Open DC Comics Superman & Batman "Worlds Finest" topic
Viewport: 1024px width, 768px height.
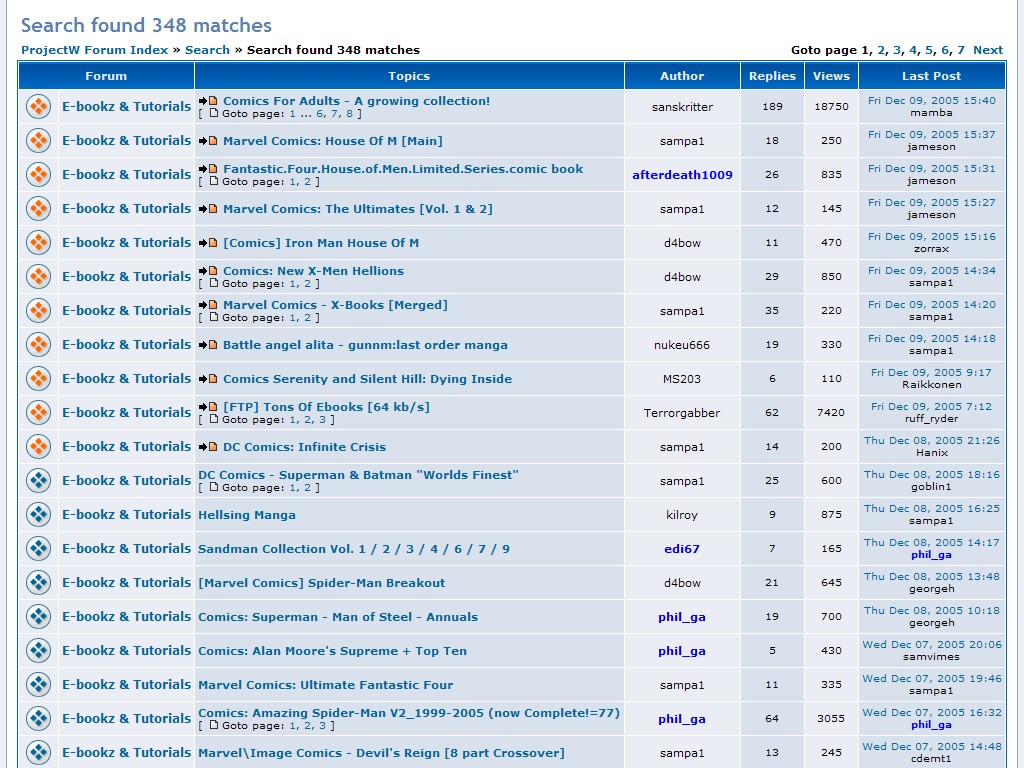pyautogui.click(x=359, y=475)
